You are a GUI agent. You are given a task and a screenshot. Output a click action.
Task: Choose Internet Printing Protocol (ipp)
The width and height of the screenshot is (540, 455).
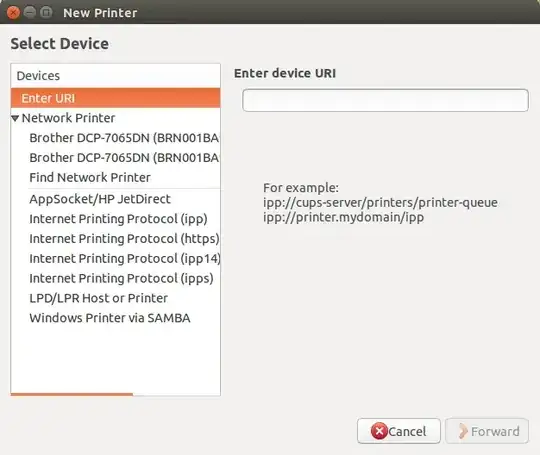click(118, 219)
